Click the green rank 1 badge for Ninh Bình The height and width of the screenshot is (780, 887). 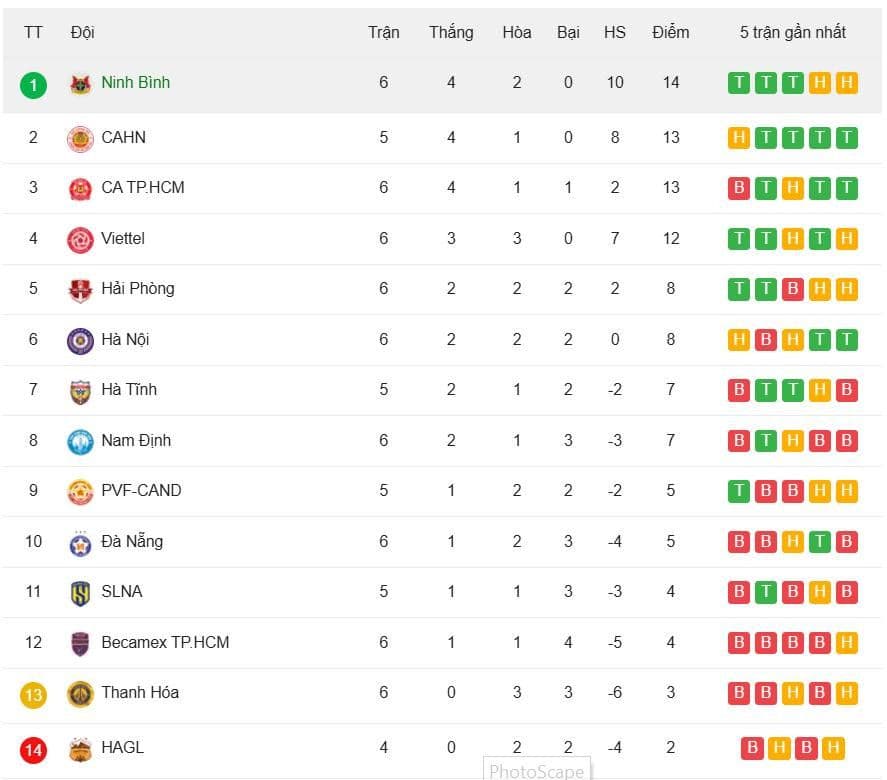33,84
